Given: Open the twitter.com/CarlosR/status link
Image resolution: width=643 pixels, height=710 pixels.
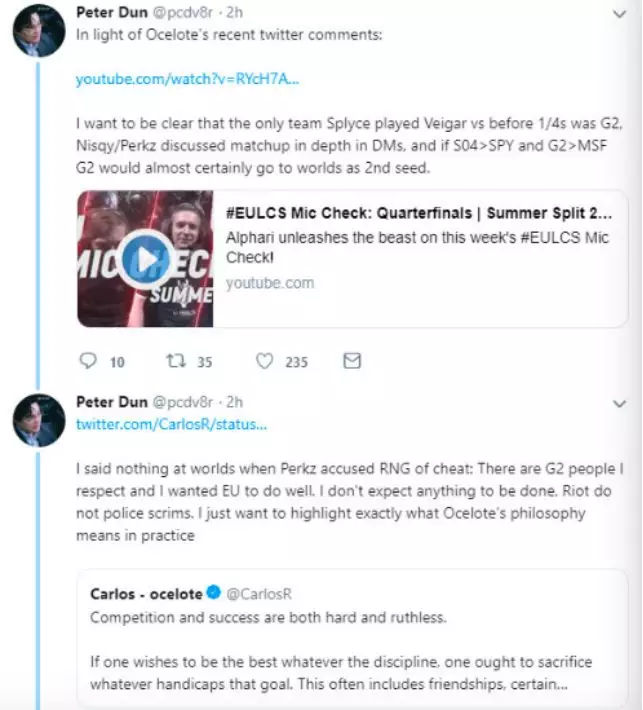Looking at the screenshot, I should pos(172,425).
